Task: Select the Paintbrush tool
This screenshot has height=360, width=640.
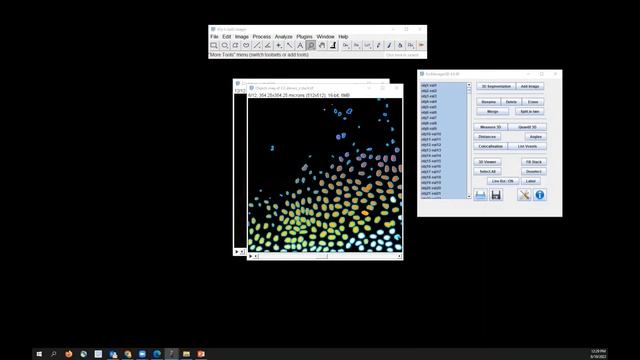Action: pos(389,46)
